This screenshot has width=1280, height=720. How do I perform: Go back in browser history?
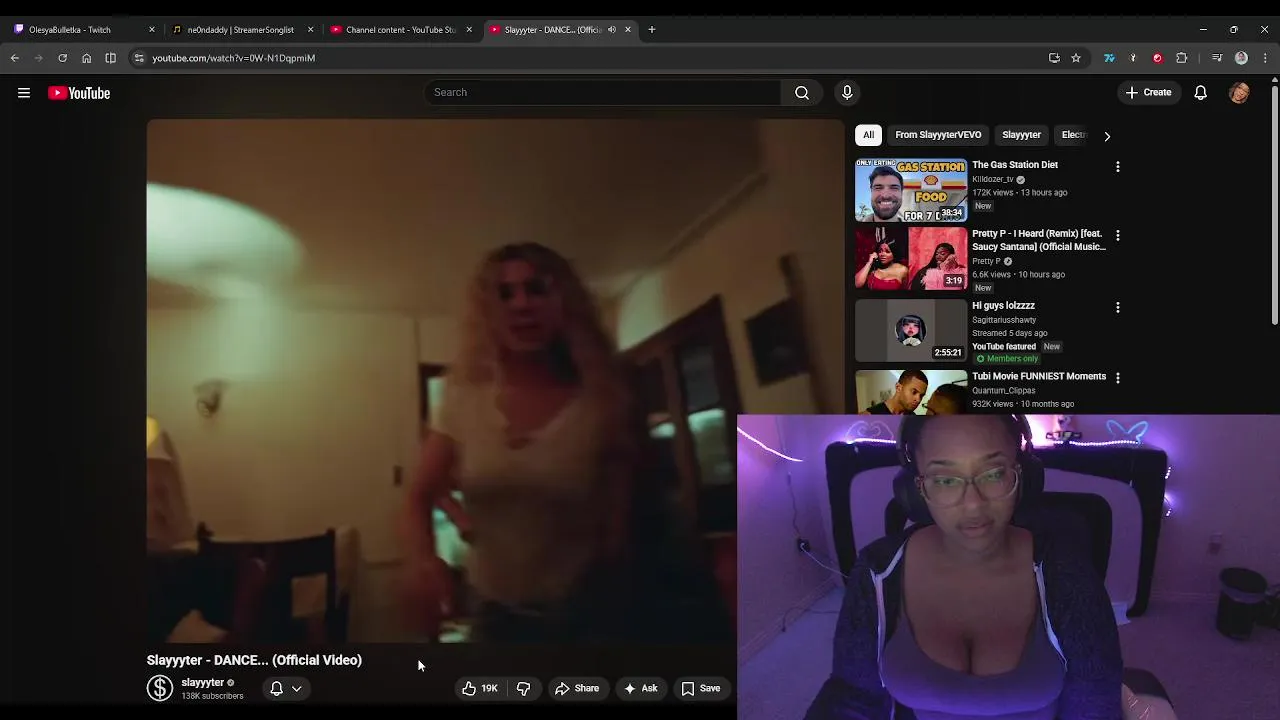coord(15,58)
